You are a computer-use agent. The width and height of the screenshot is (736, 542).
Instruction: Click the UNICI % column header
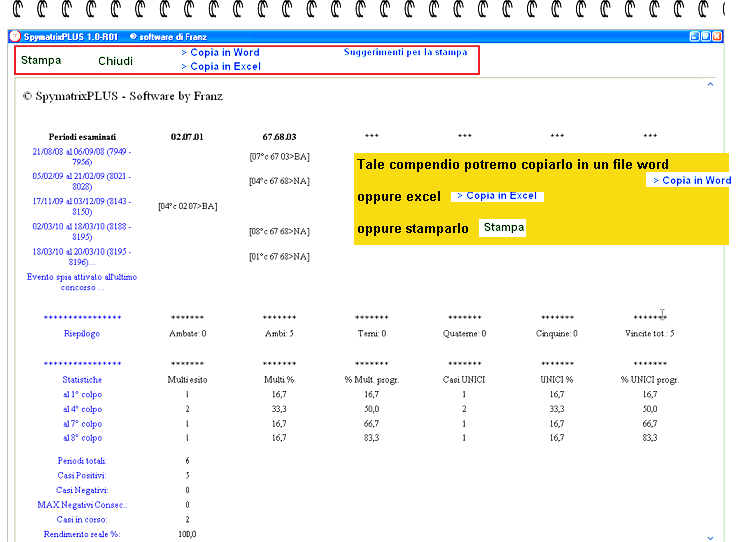(557, 380)
